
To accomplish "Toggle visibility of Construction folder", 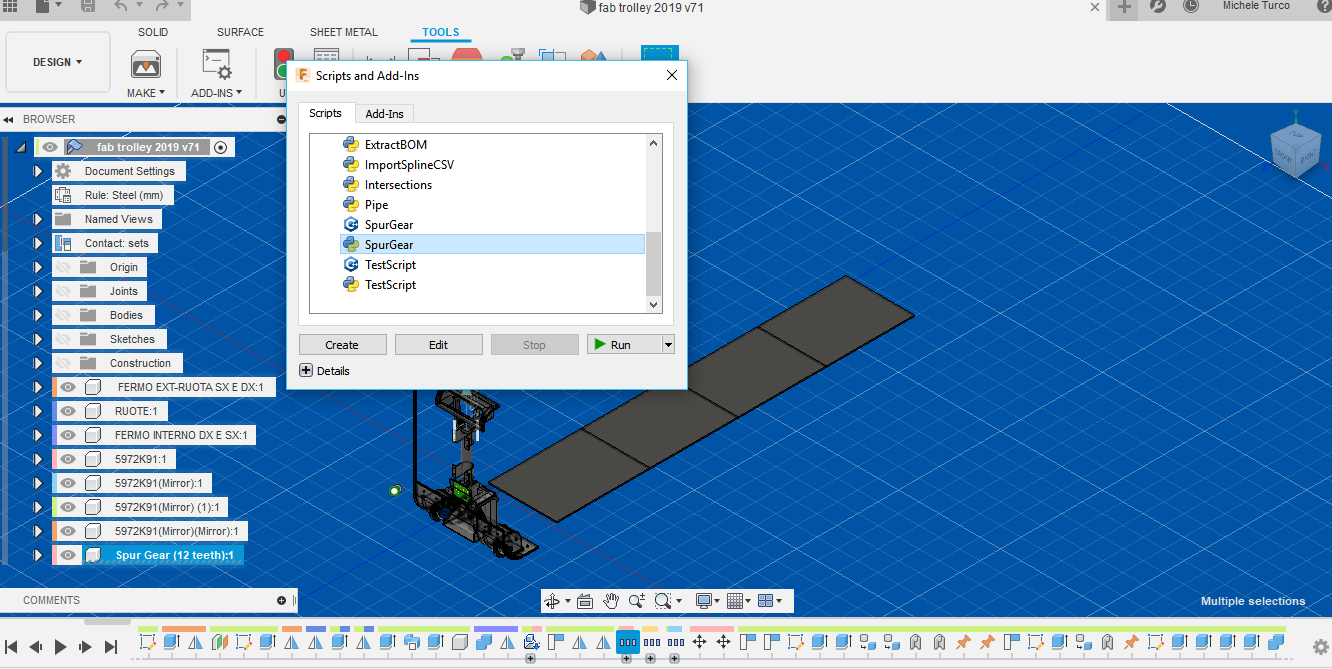I will point(63,363).
